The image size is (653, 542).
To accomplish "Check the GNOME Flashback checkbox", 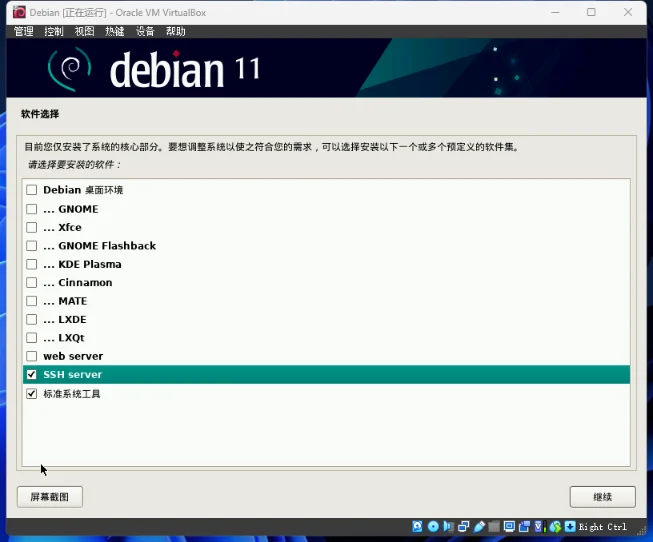I will tap(32, 246).
